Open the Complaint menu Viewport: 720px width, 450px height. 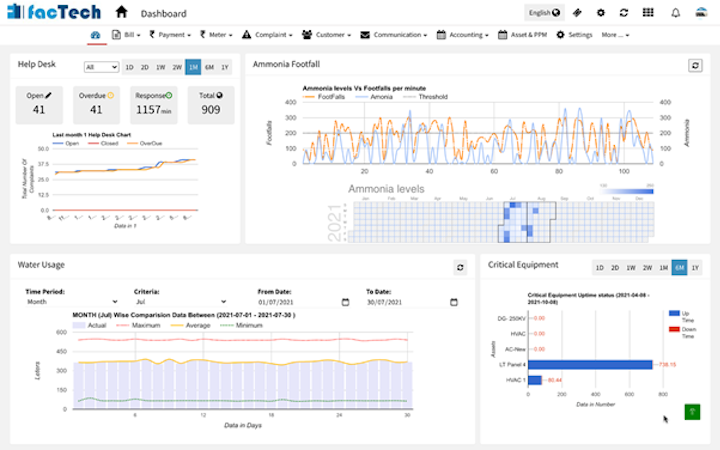click(267, 35)
